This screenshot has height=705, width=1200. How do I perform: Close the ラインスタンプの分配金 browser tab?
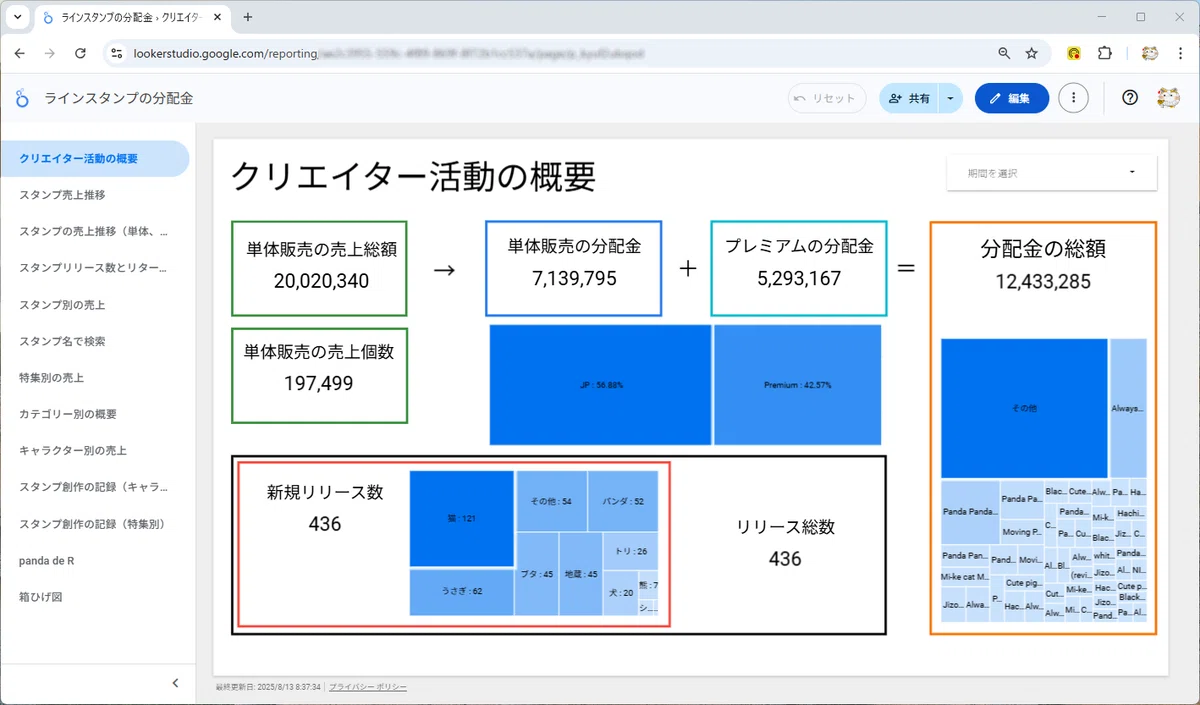coord(217,17)
